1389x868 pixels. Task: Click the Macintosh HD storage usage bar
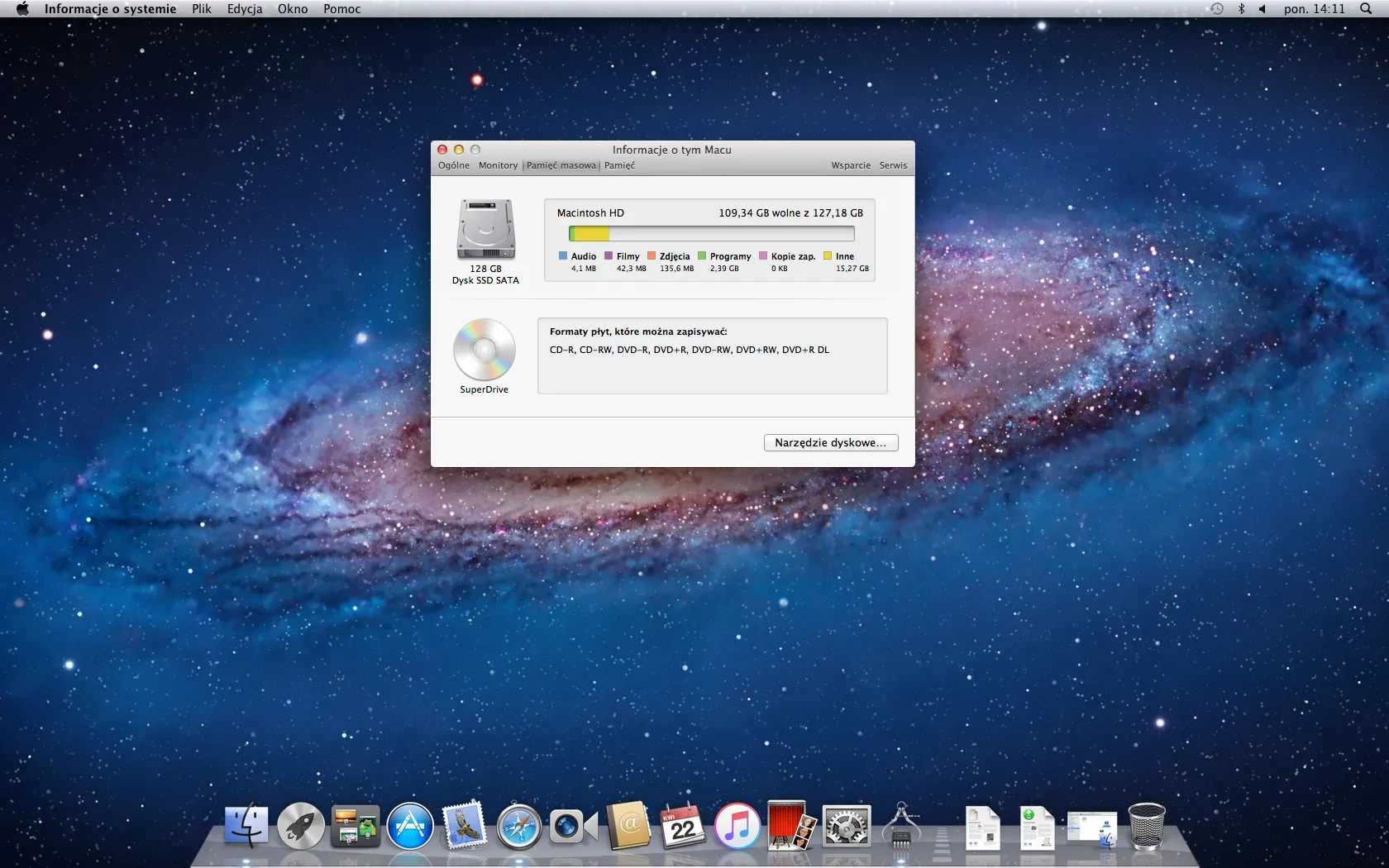tap(712, 234)
